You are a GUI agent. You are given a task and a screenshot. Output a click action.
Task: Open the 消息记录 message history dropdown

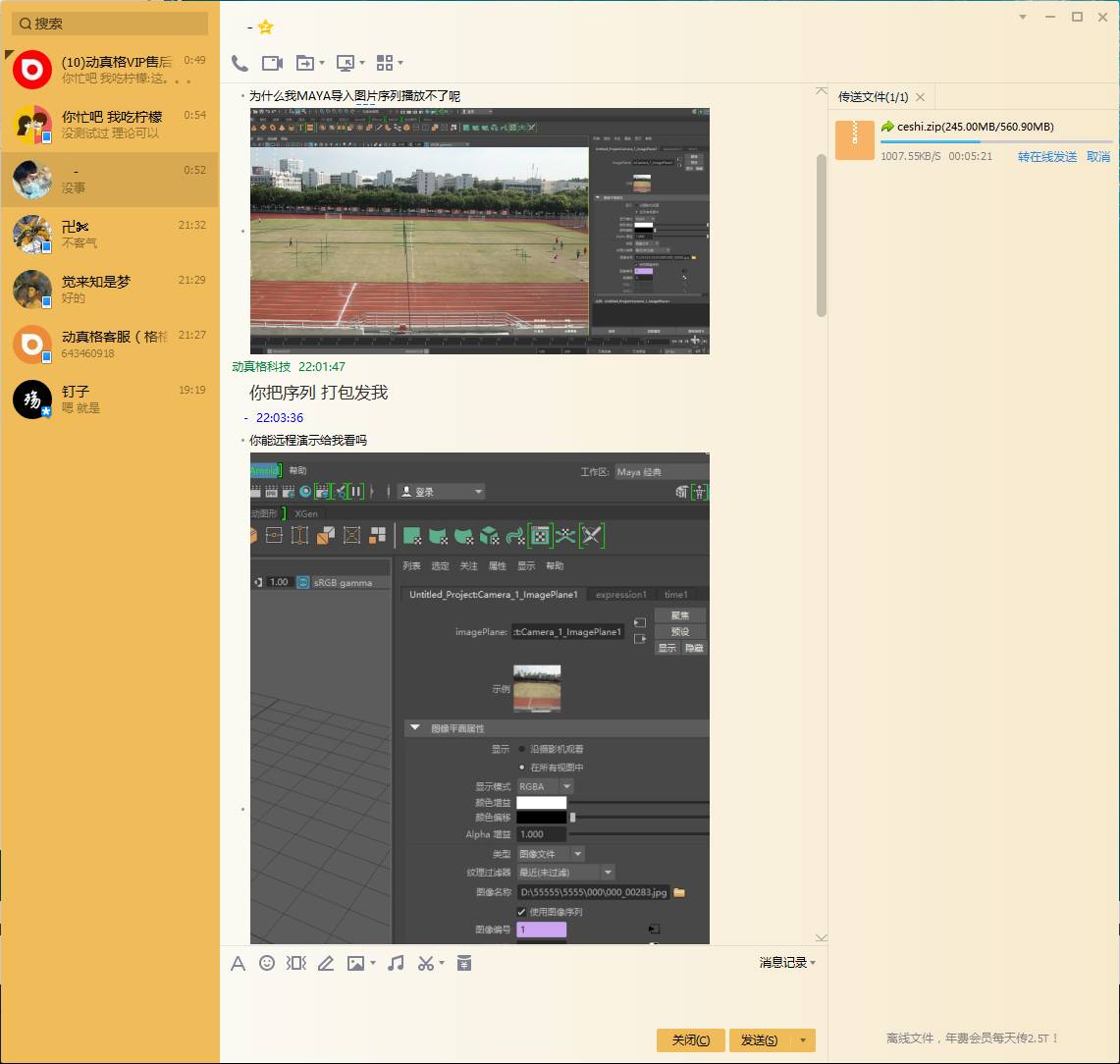(x=787, y=963)
